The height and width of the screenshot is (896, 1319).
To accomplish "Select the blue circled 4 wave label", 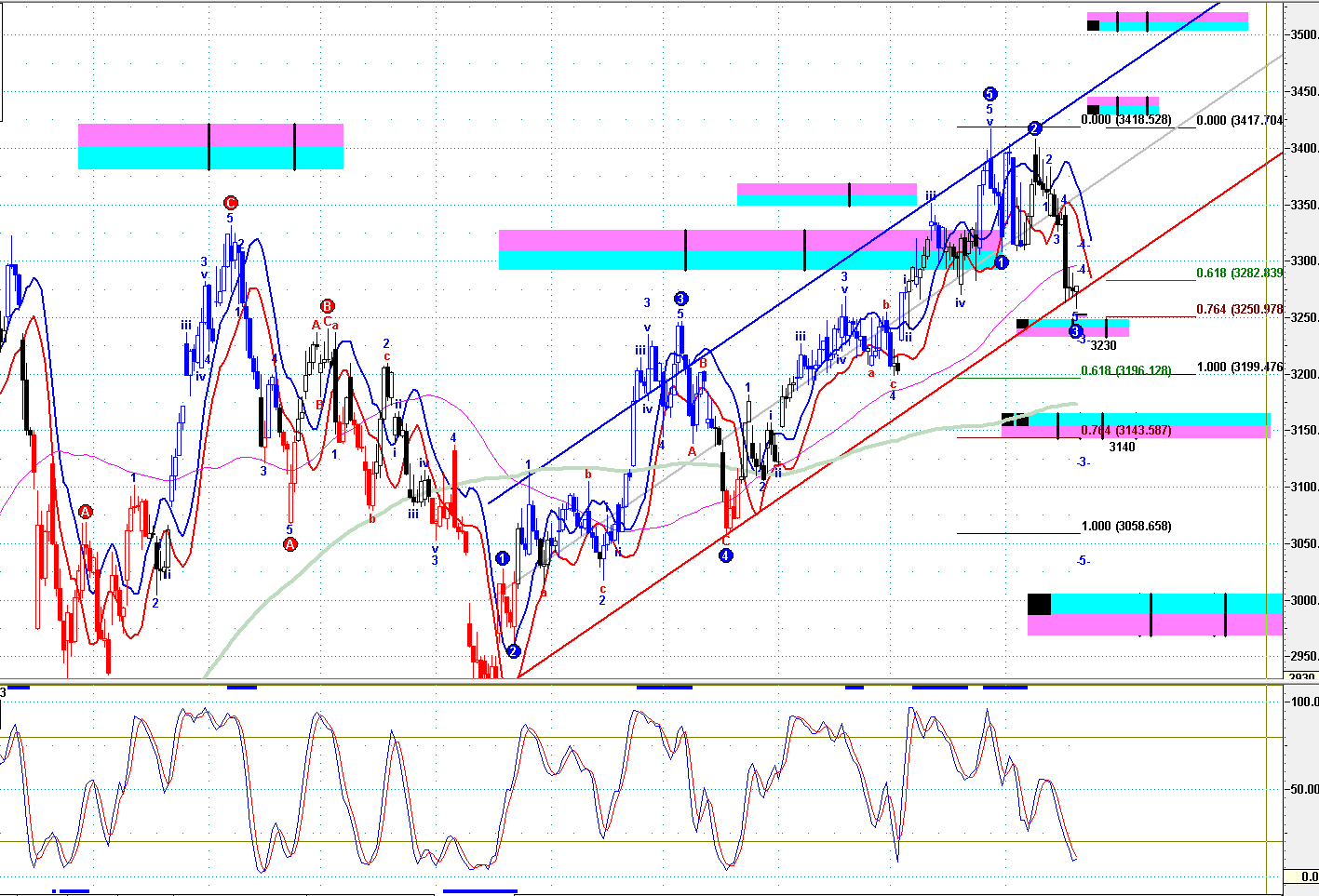I will 725,555.
